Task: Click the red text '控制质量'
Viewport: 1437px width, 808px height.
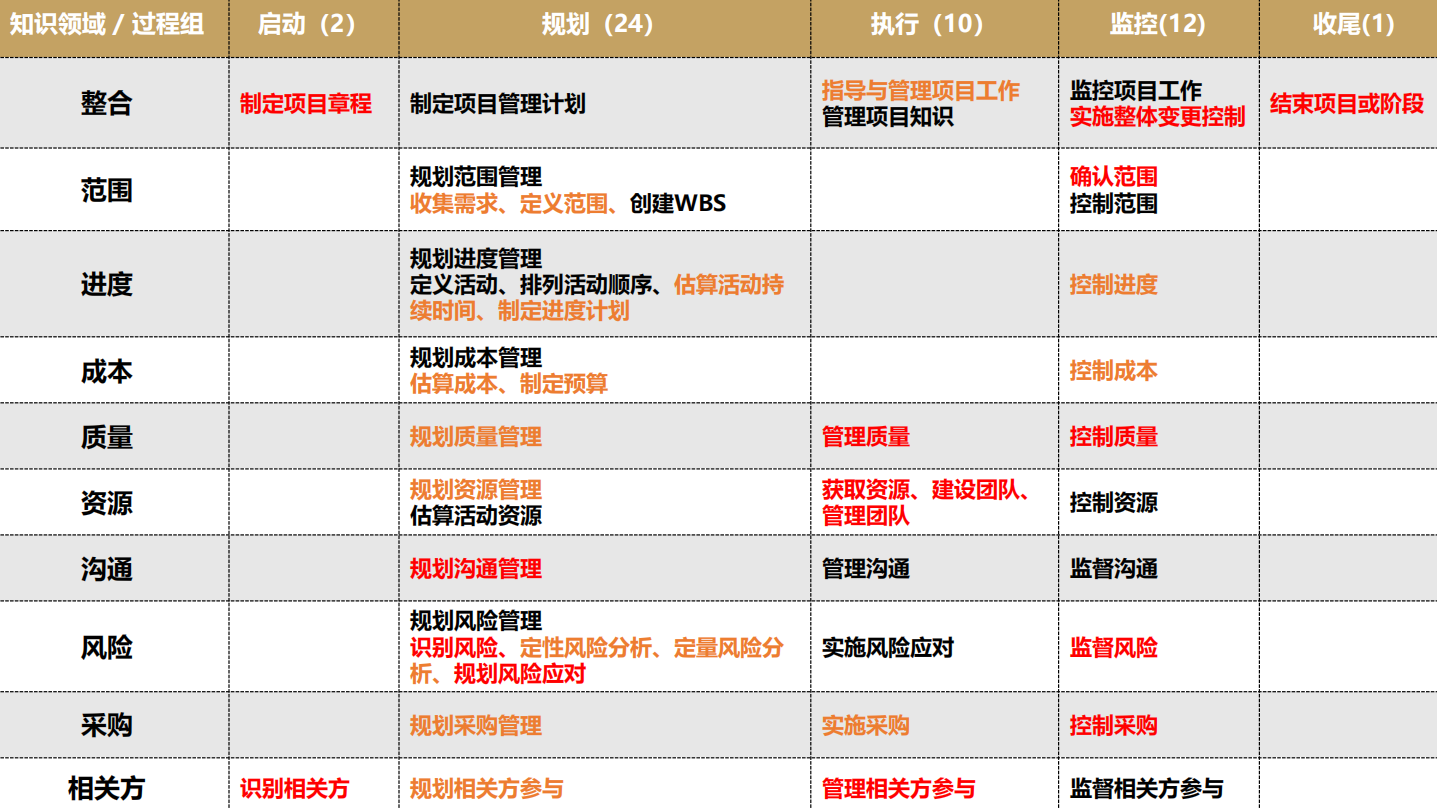Action: (1113, 437)
